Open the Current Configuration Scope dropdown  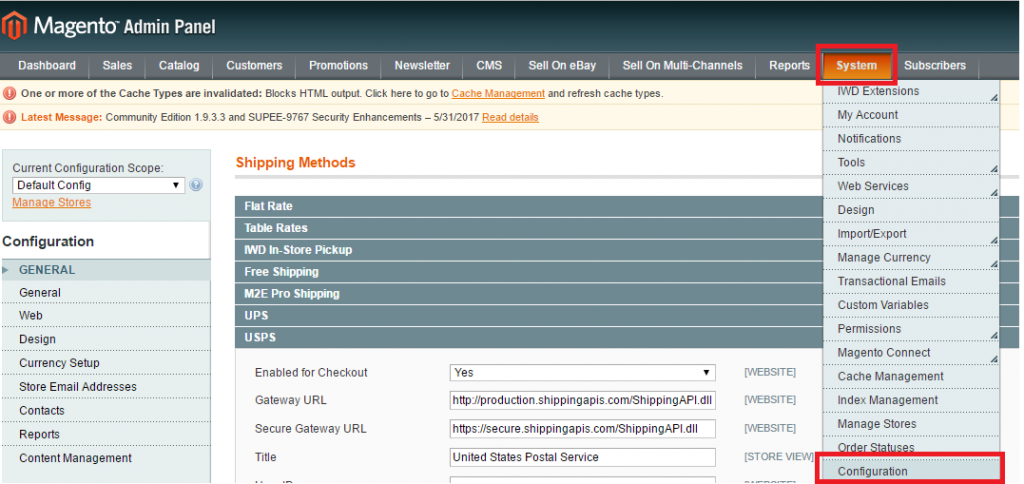tap(98, 185)
